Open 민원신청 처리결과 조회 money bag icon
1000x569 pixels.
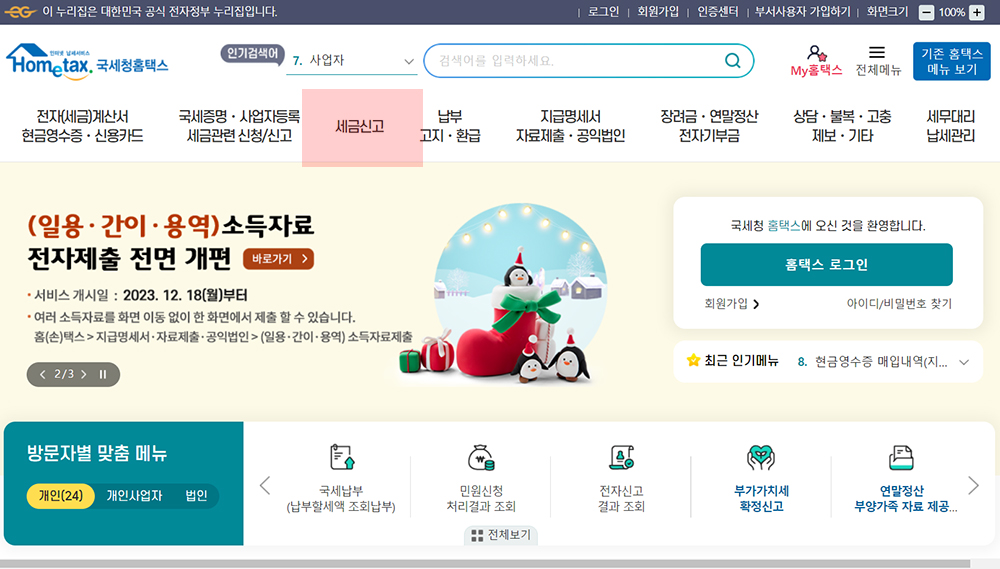point(481,457)
